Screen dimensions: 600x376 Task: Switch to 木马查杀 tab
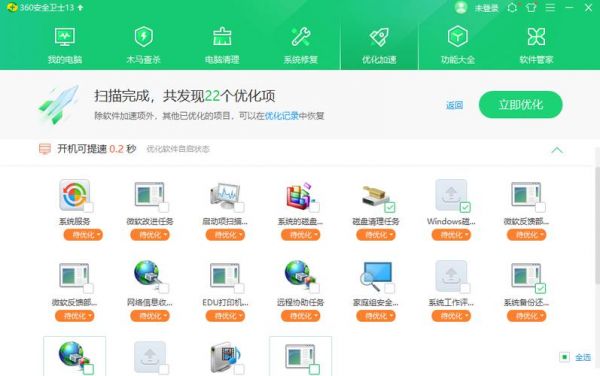[143, 45]
